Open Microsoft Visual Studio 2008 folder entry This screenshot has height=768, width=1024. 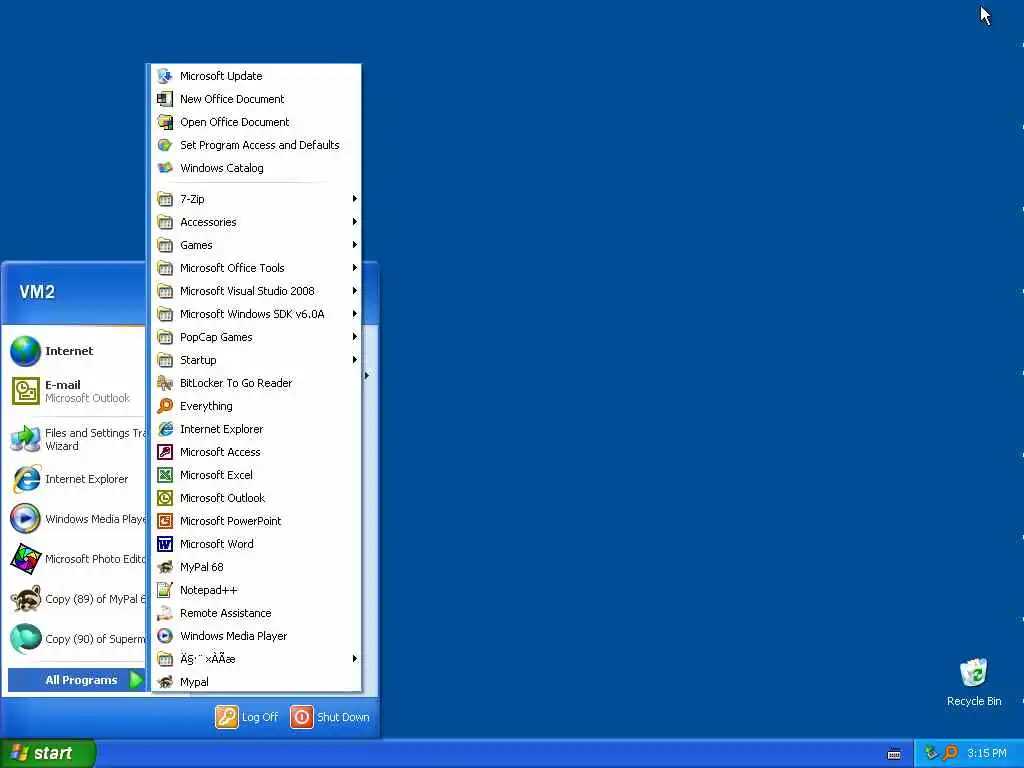tap(257, 291)
